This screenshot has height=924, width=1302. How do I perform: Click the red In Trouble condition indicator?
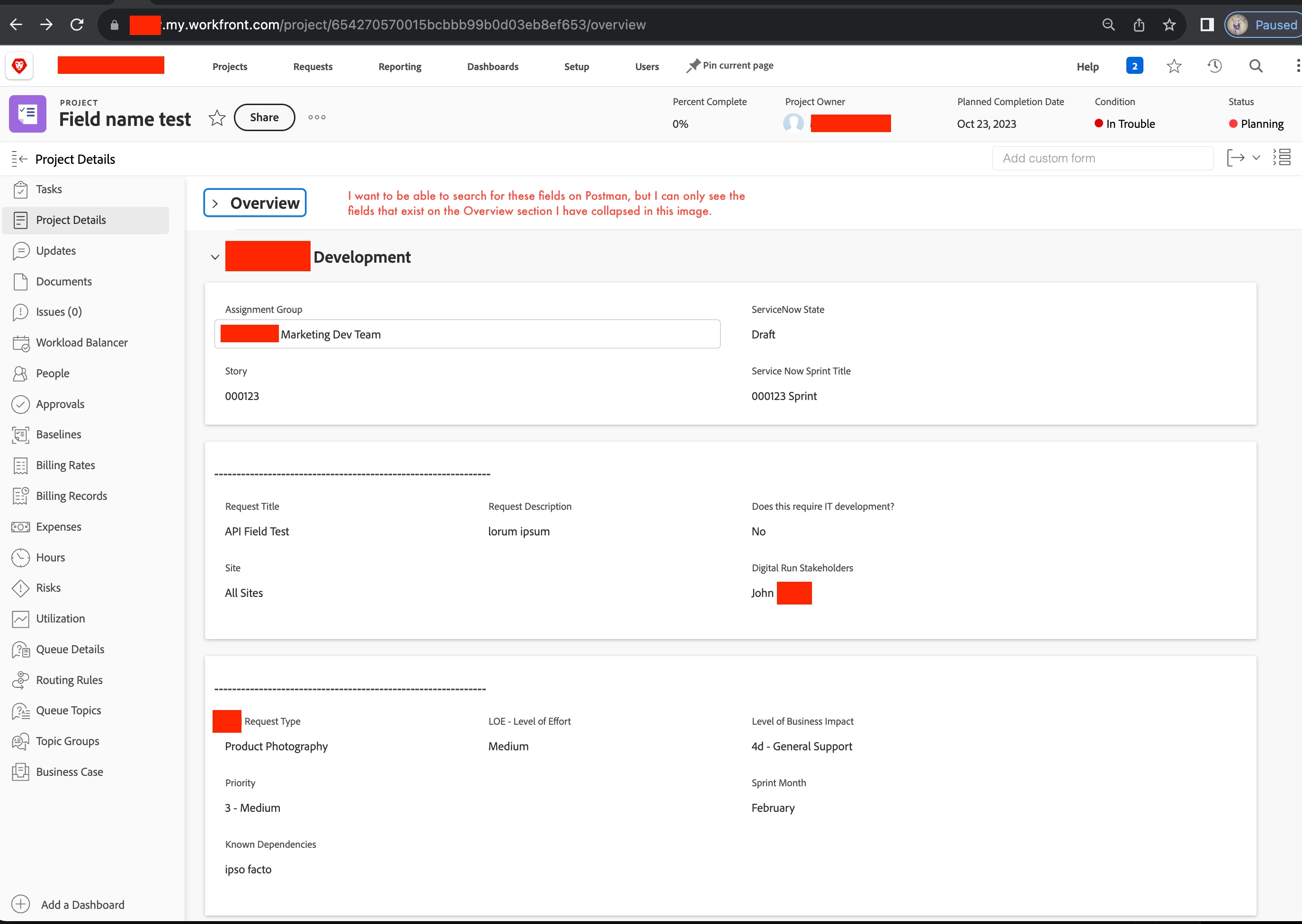1098,124
